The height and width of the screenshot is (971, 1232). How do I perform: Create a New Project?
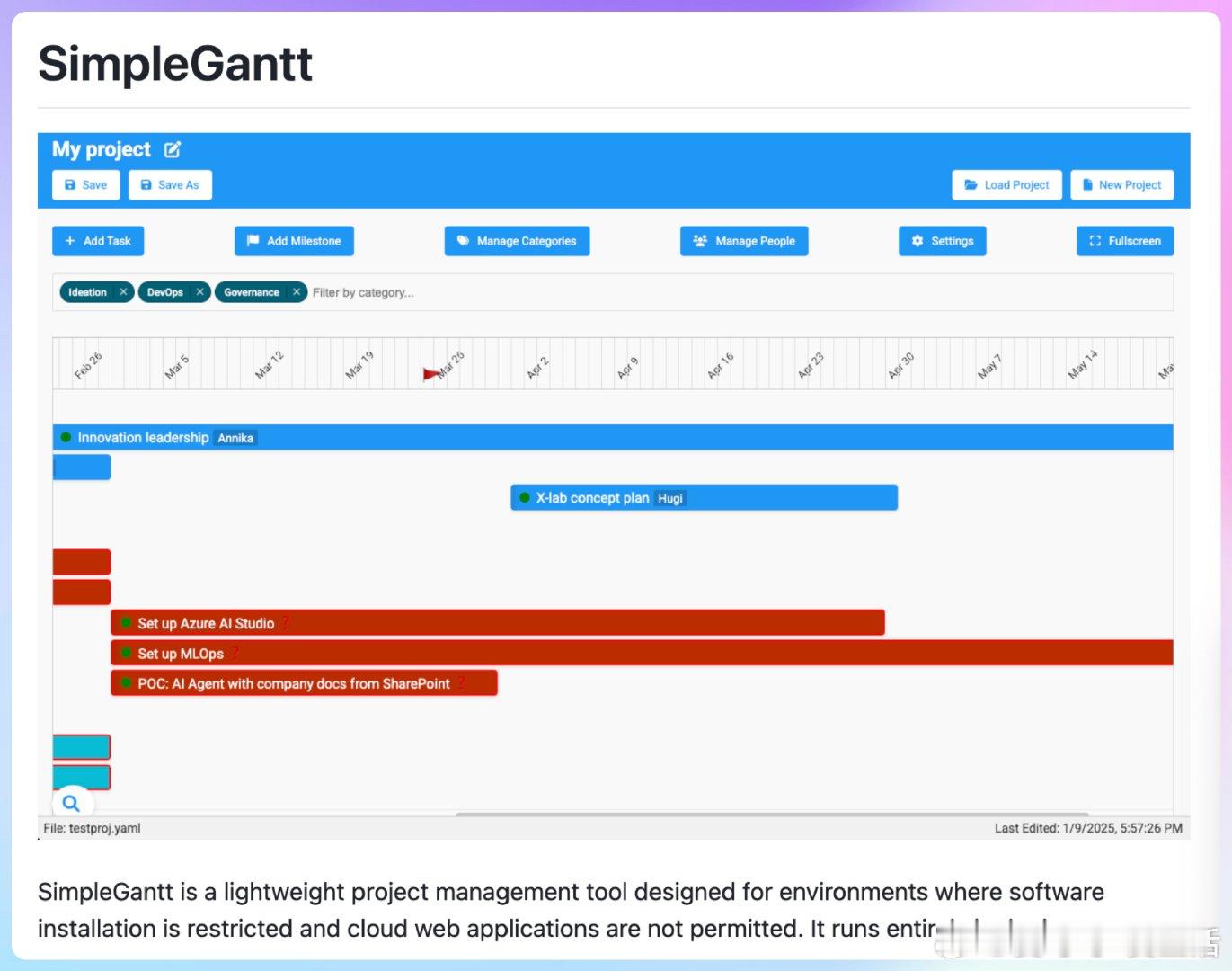click(x=1121, y=185)
